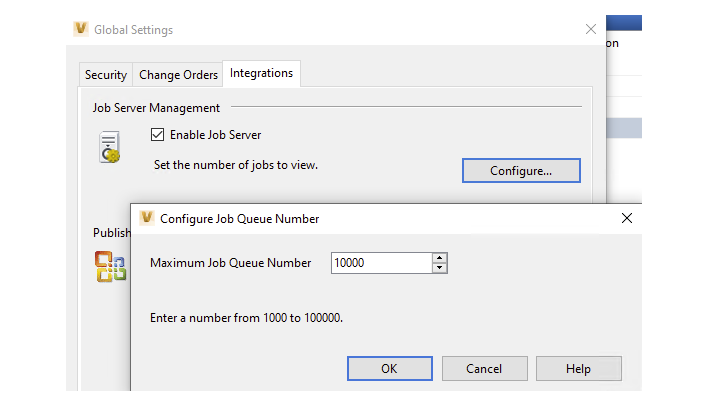Switch to the Security tab
The image size is (726, 408).
point(106,75)
